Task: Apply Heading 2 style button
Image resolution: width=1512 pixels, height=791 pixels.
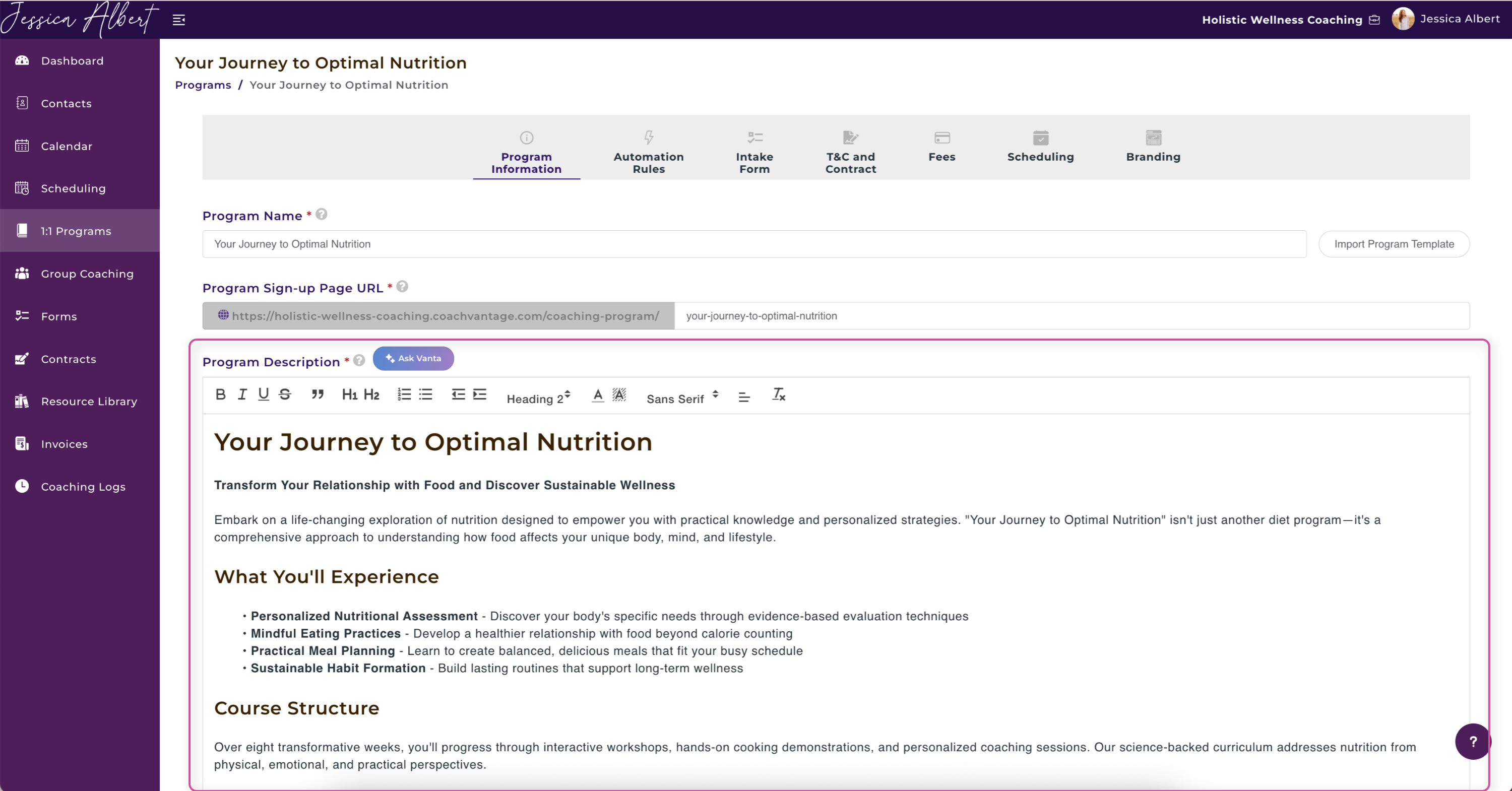Action: pyautogui.click(x=371, y=395)
